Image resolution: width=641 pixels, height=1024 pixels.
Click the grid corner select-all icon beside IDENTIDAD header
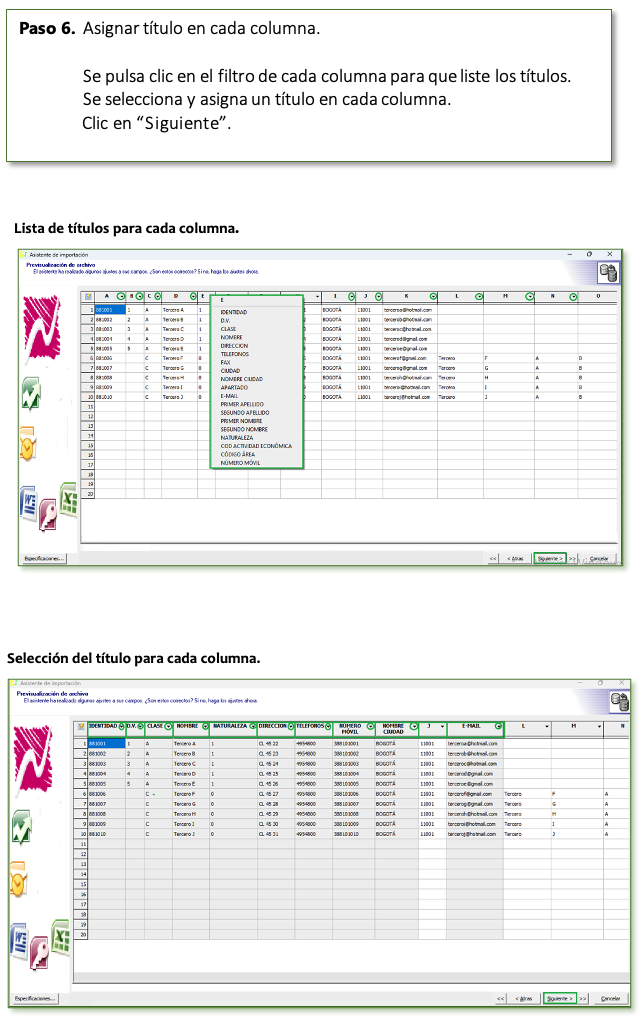[x=81, y=727]
